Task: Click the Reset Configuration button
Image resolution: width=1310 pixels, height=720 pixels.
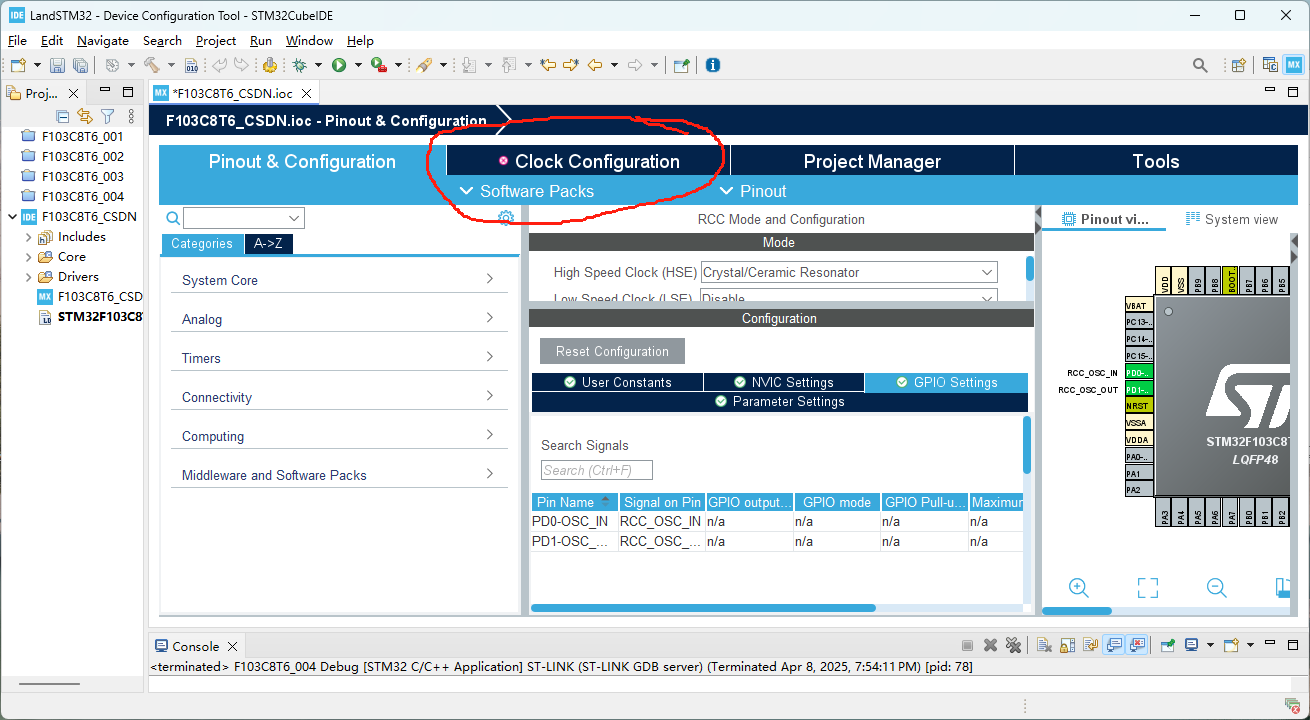Action: 612,351
